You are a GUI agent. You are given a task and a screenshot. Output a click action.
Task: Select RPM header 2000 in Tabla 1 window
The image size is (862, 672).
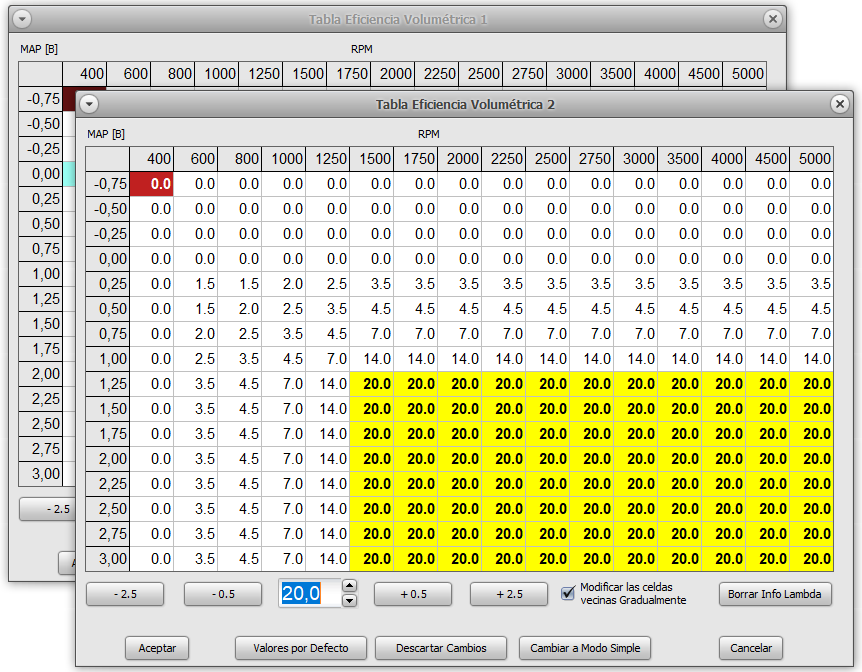click(393, 74)
